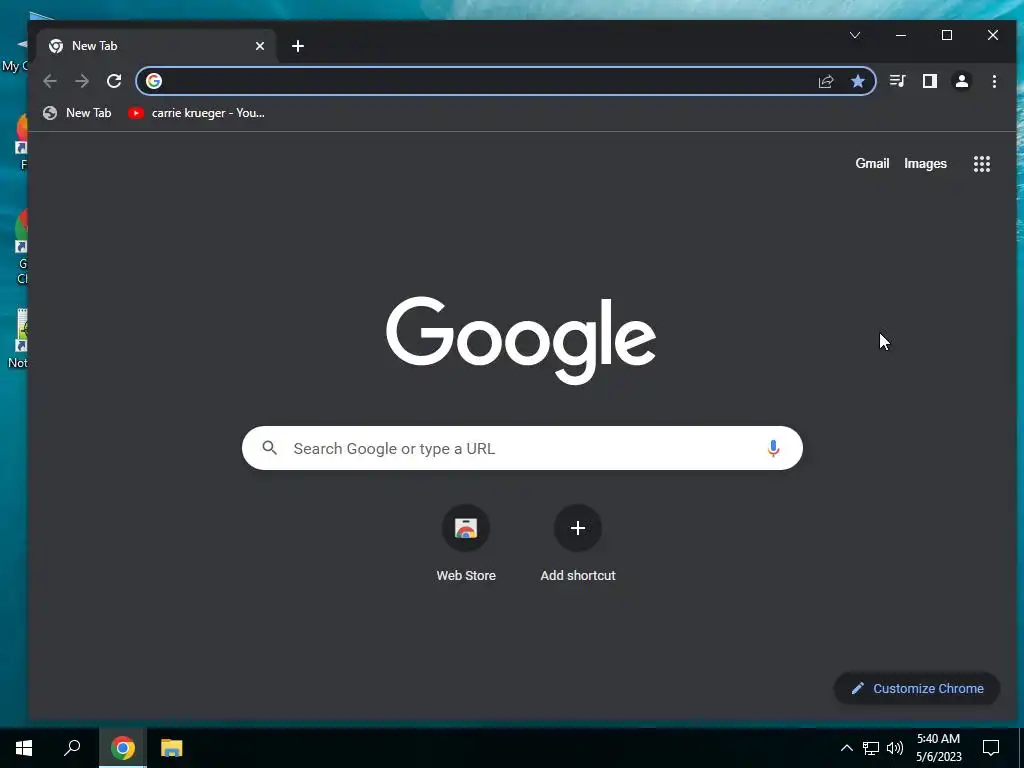
Task: Expand the tab search dropdown arrow
Action: coord(855,35)
